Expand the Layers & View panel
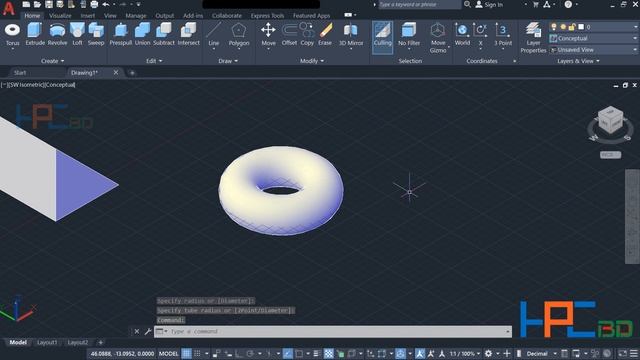Viewport: 640px width, 360px height. pos(578,61)
